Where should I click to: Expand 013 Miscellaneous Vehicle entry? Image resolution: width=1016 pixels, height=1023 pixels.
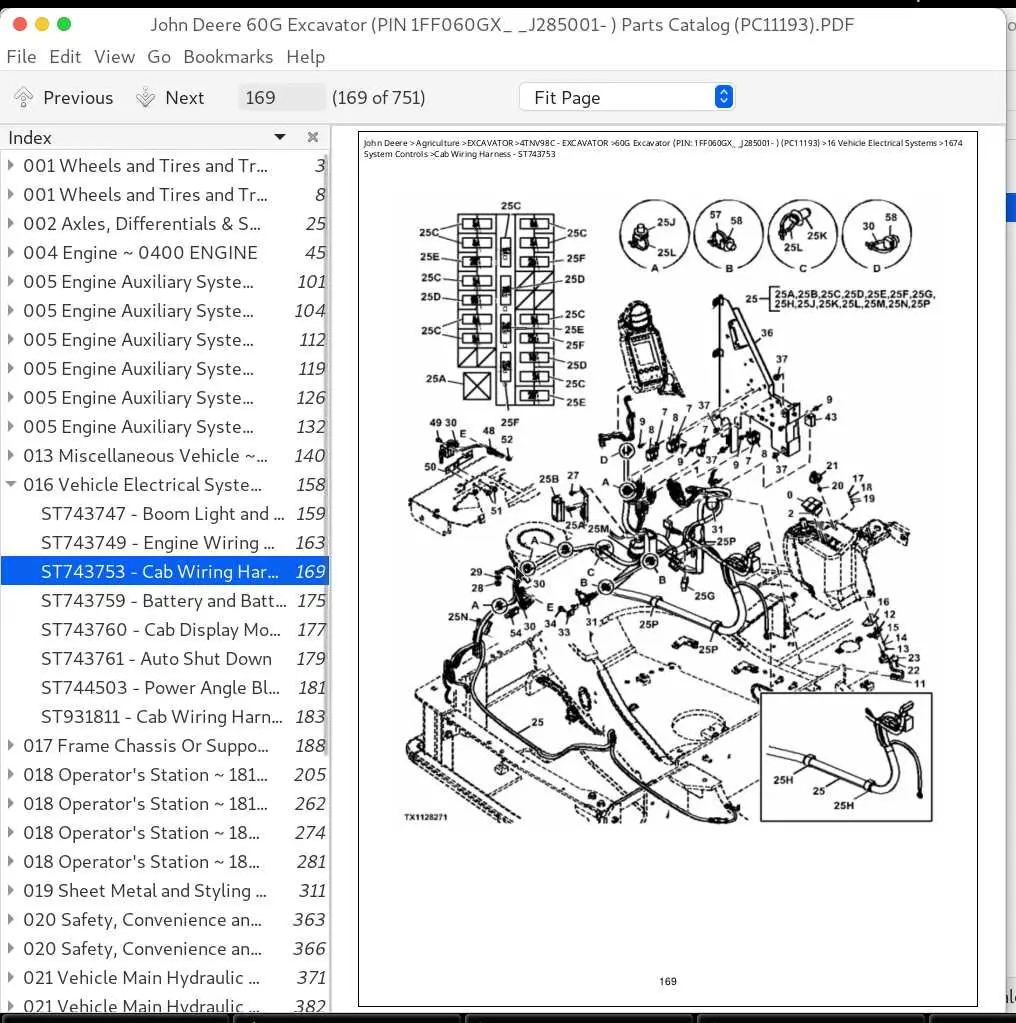pos(10,455)
